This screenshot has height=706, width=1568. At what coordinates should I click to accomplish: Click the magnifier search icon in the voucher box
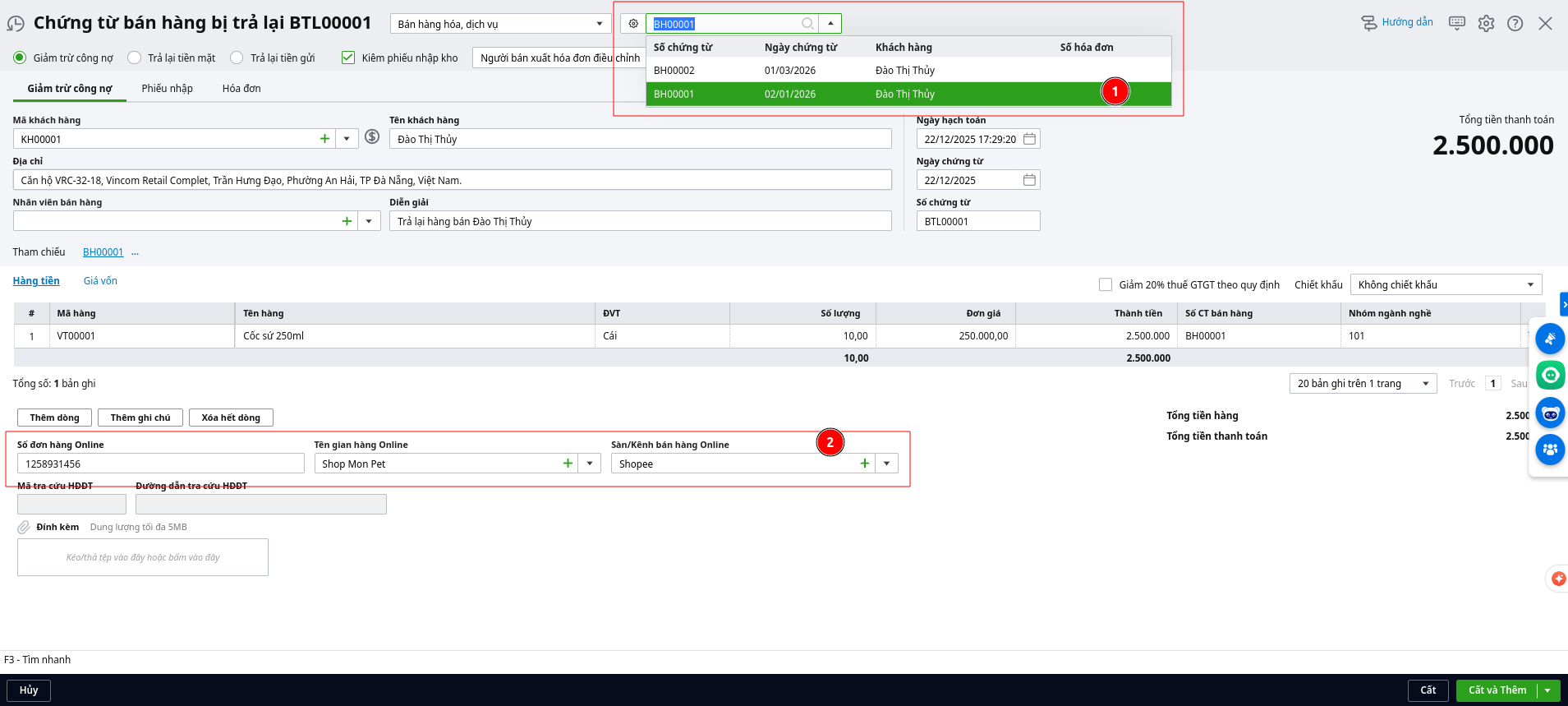point(807,24)
